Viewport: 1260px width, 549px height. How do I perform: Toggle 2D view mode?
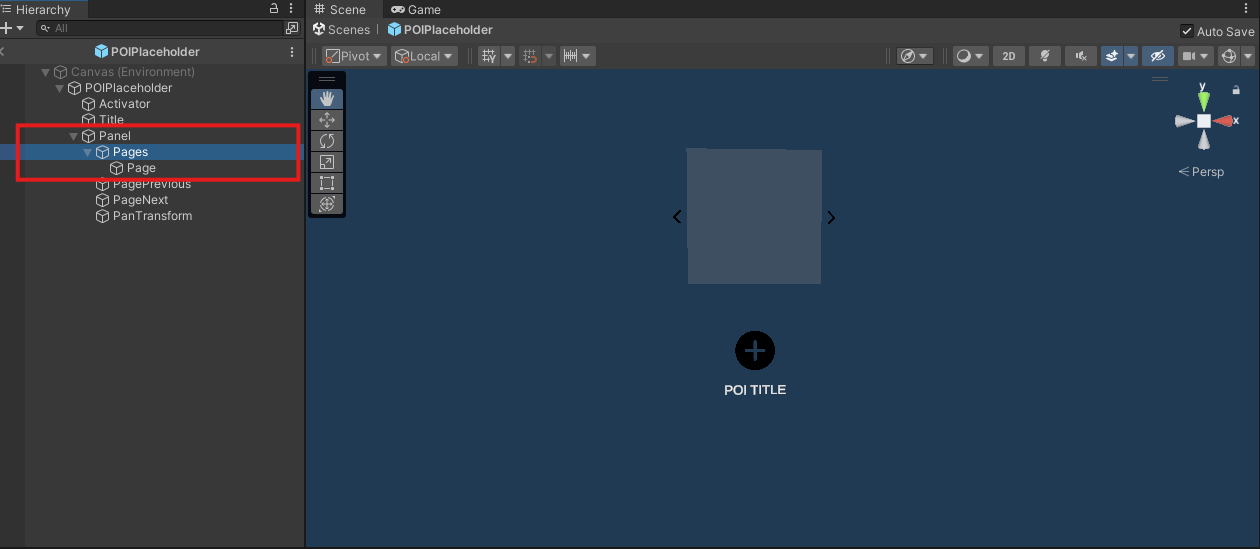1009,56
